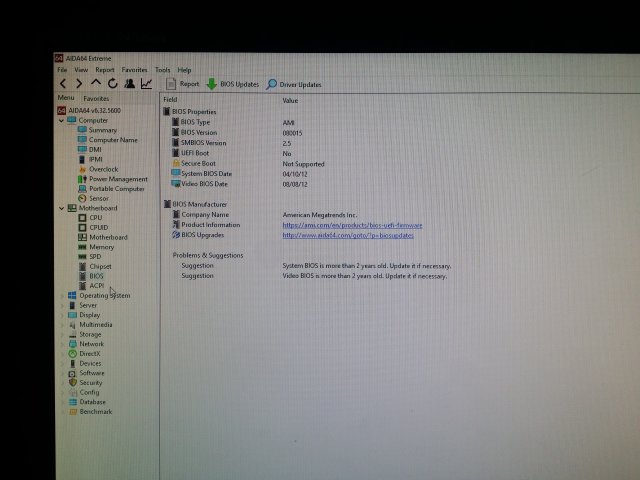This screenshot has width=640, height=480.
Task: Select Sensor in the Computer tree
Action: pos(98,198)
